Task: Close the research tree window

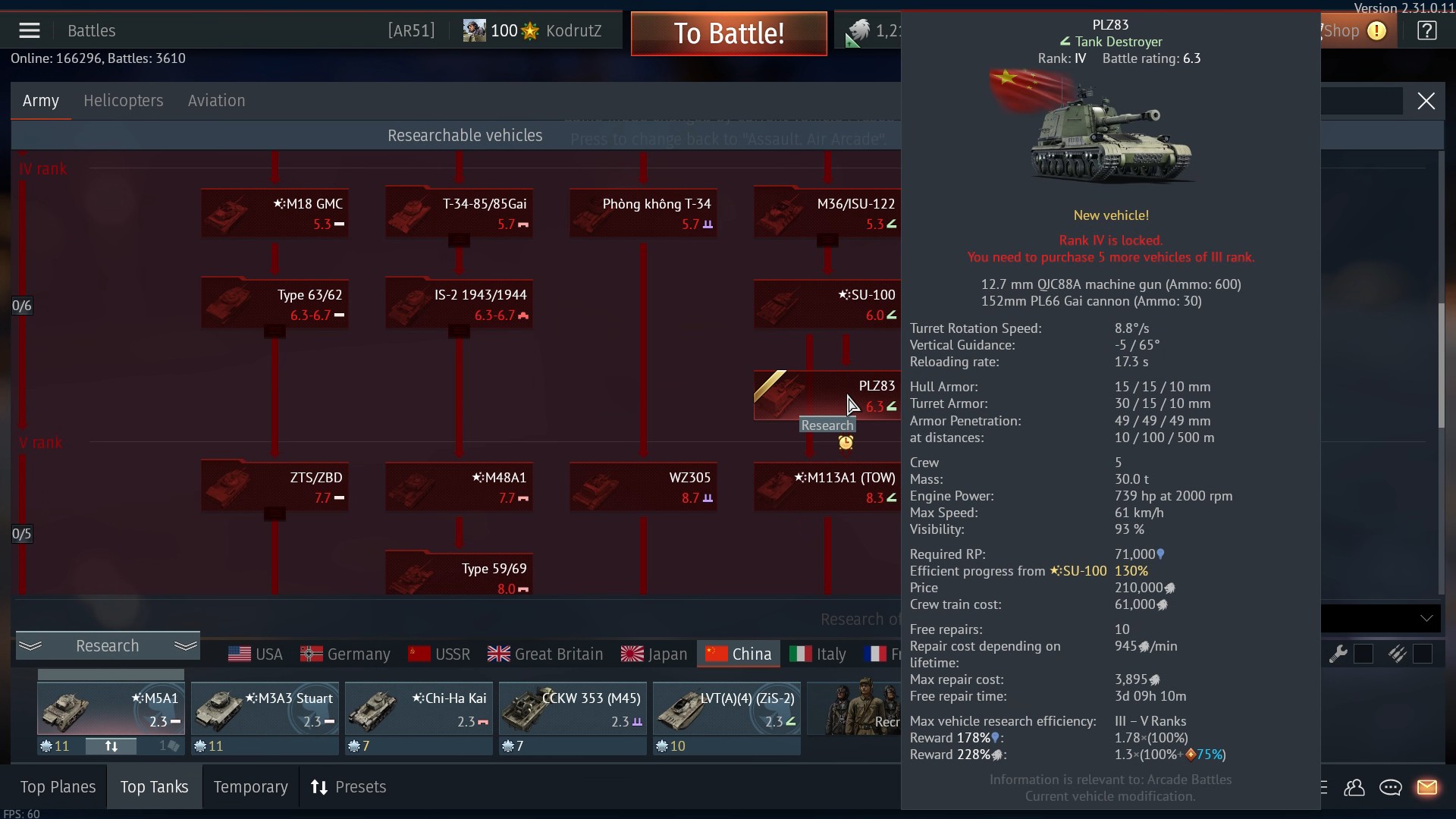Action: point(1426,101)
